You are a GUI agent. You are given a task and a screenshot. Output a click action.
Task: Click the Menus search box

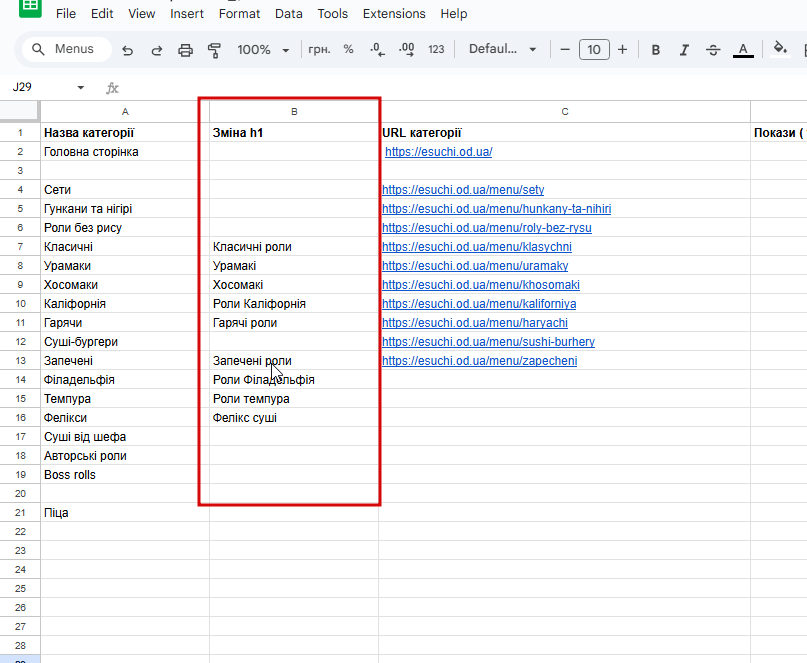pos(67,49)
